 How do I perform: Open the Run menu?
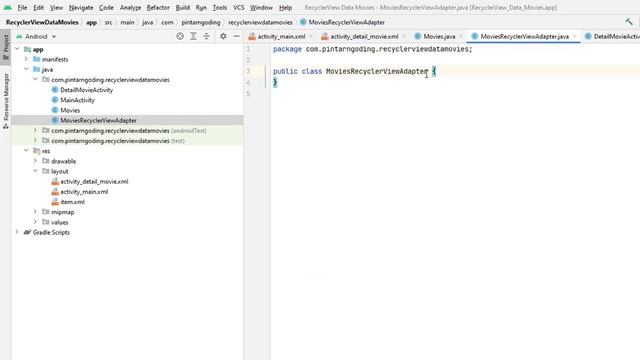coord(201,8)
